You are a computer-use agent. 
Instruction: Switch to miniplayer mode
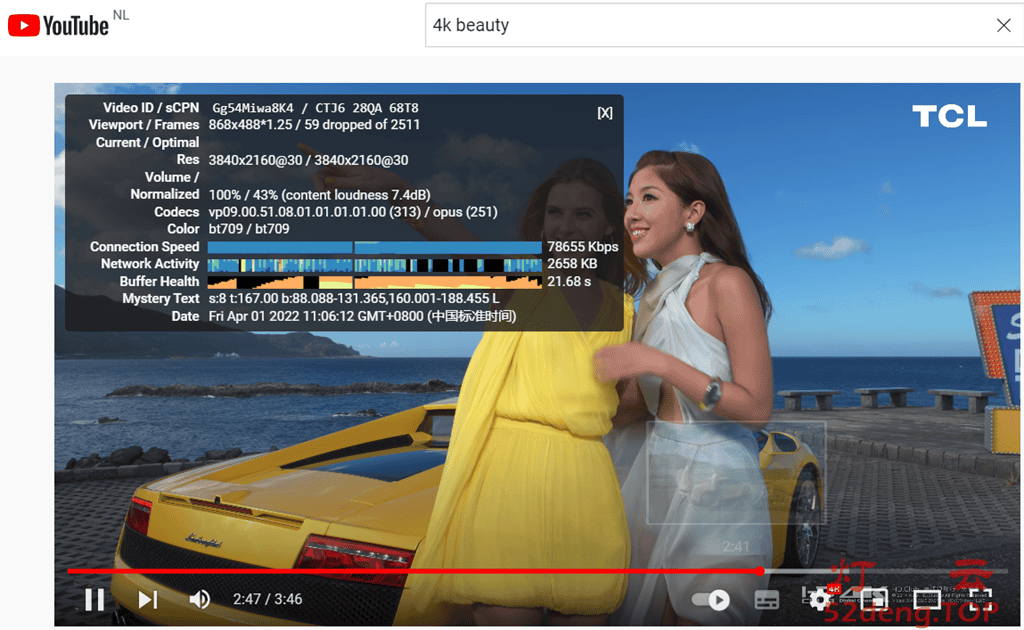point(874,599)
